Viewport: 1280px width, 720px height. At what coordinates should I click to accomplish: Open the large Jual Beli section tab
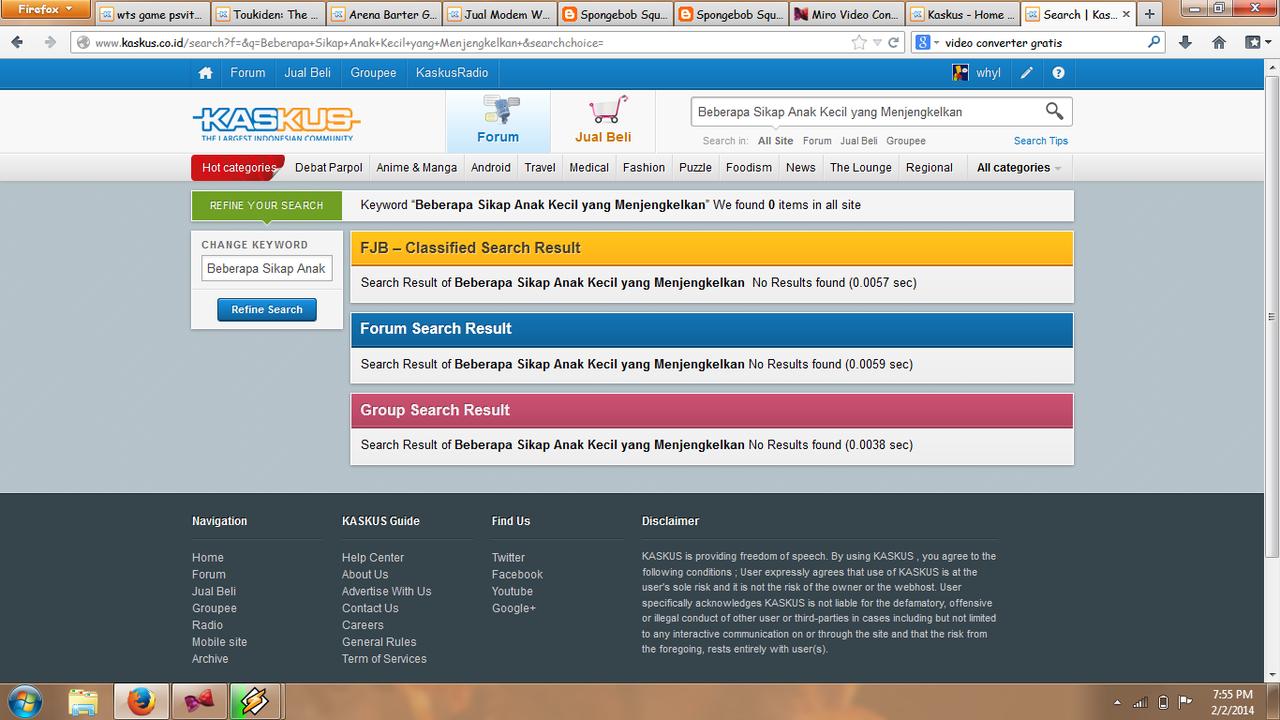(603, 121)
